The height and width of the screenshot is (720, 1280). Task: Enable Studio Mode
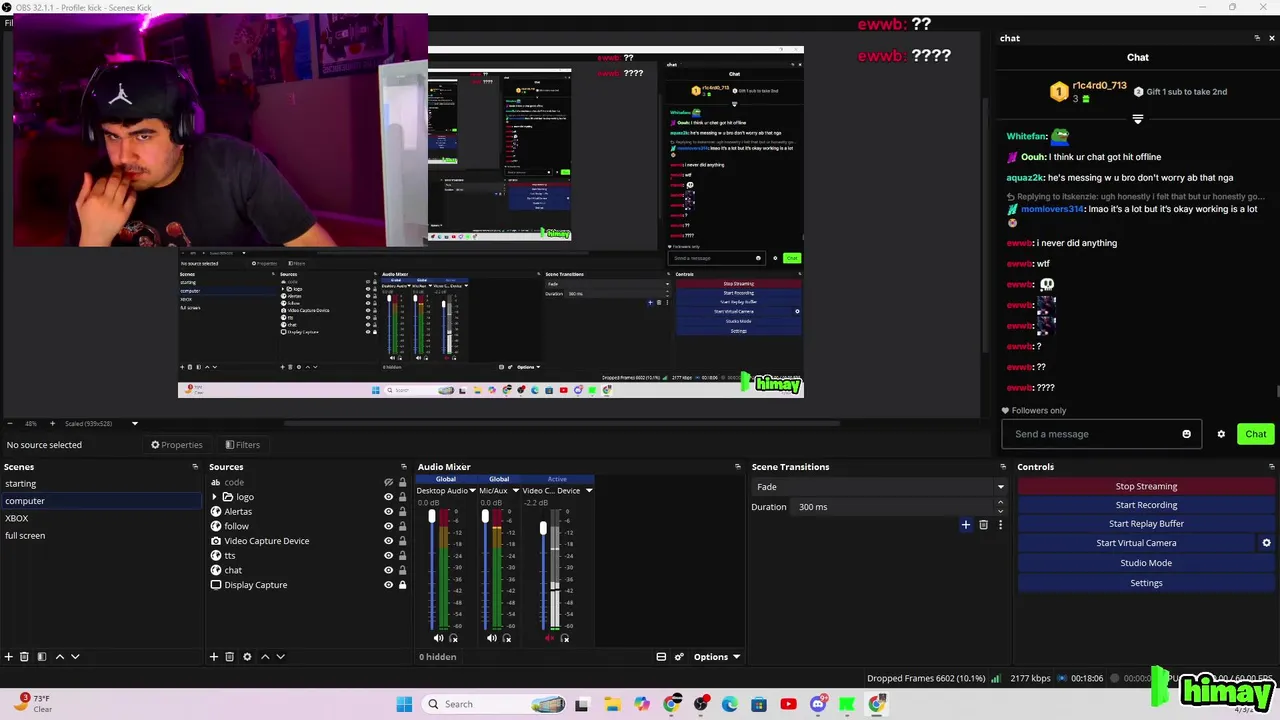(x=1146, y=563)
